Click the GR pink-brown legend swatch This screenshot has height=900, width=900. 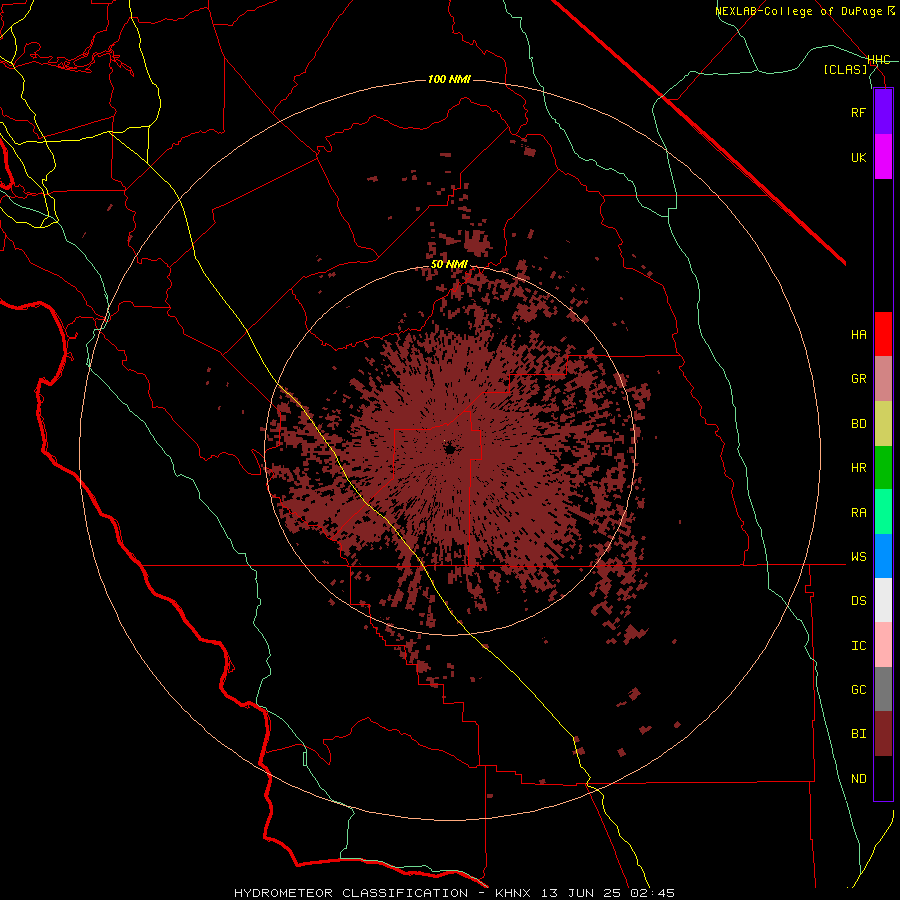point(883,379)
